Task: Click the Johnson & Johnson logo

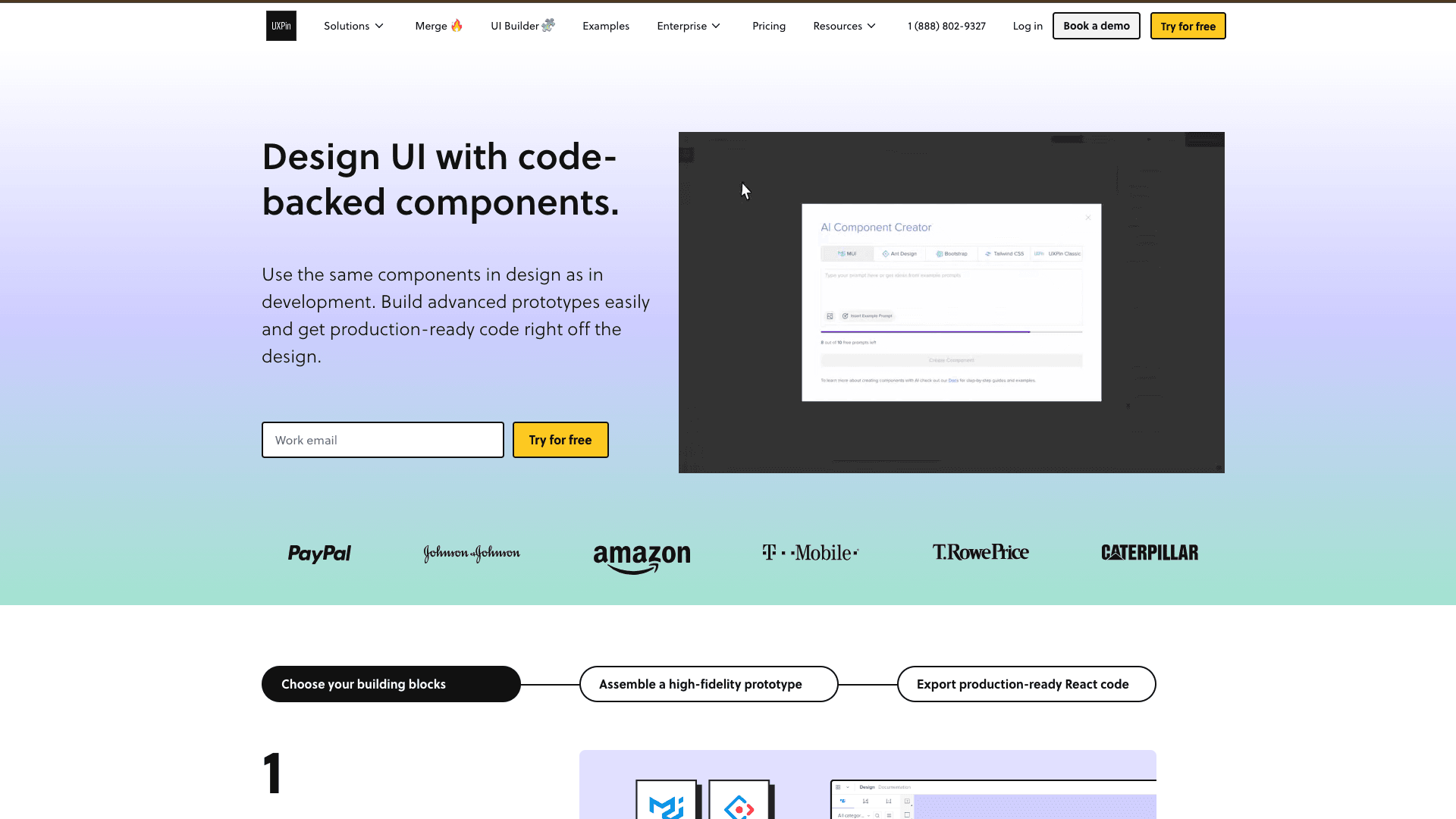Action: click(x=472, y=554)
